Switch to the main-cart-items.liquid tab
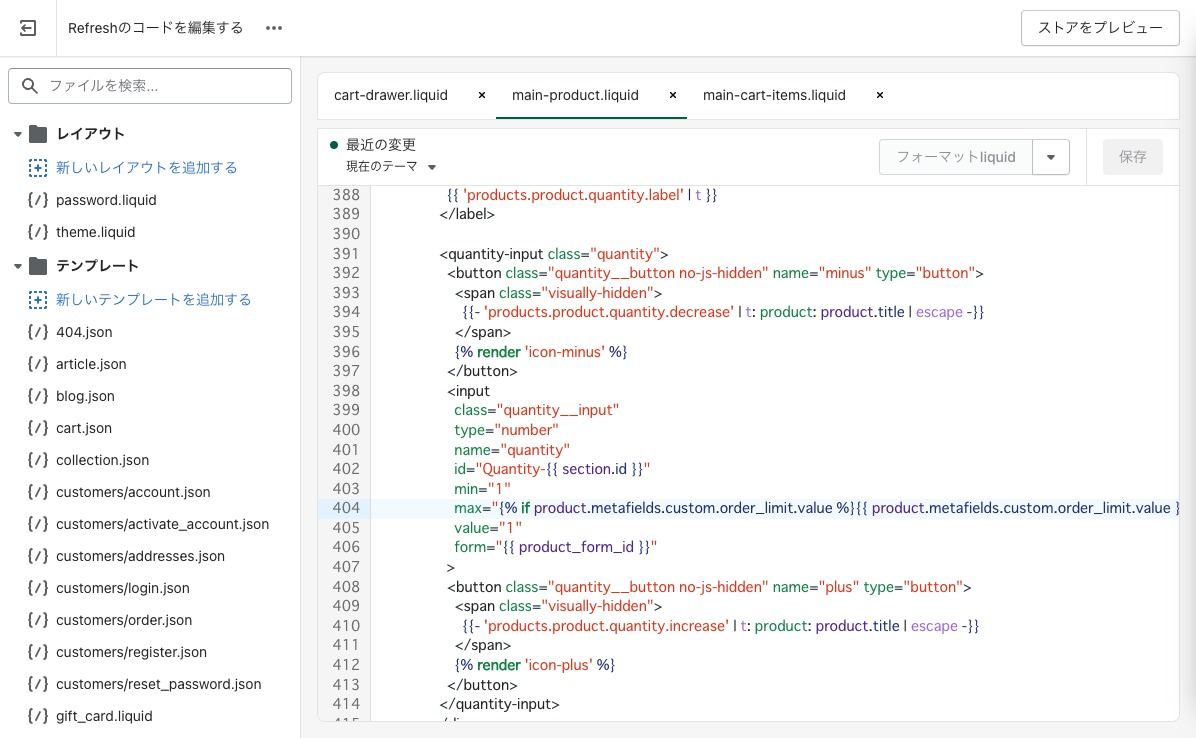 pos(774,95)
